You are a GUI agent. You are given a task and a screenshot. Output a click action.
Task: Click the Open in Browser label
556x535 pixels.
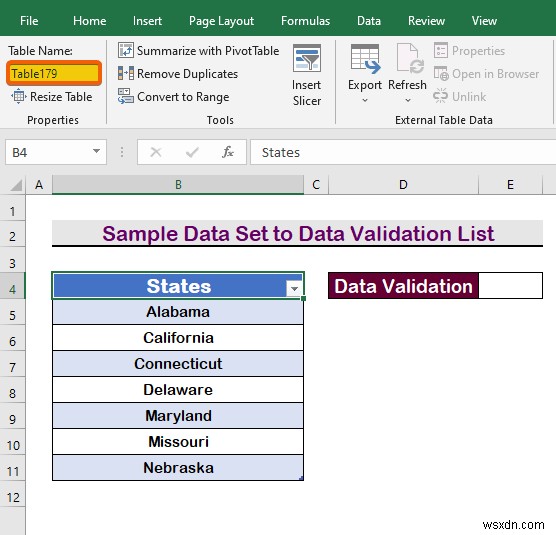coord(495,74)
